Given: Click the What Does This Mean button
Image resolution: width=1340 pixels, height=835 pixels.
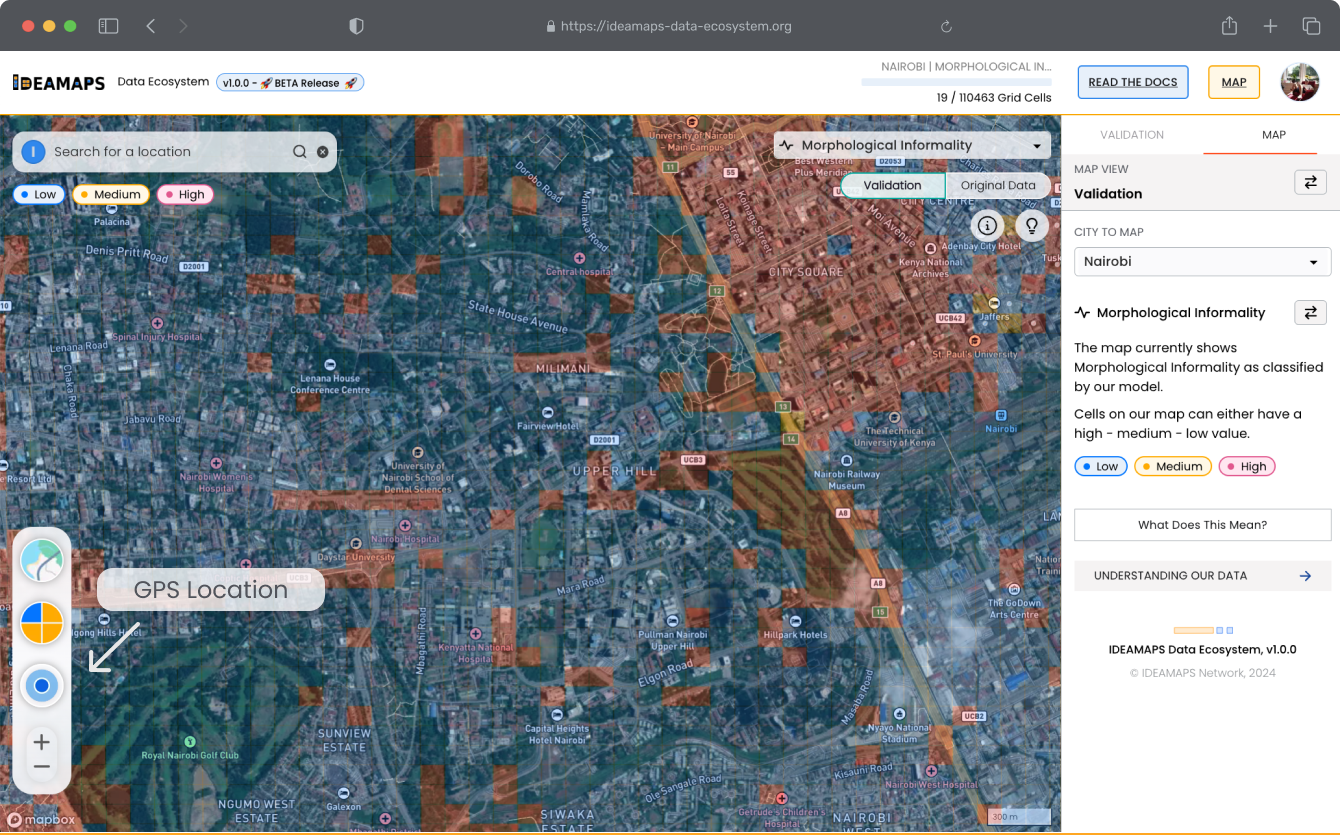Looking at the screenshot, I should pos(1202,525).
